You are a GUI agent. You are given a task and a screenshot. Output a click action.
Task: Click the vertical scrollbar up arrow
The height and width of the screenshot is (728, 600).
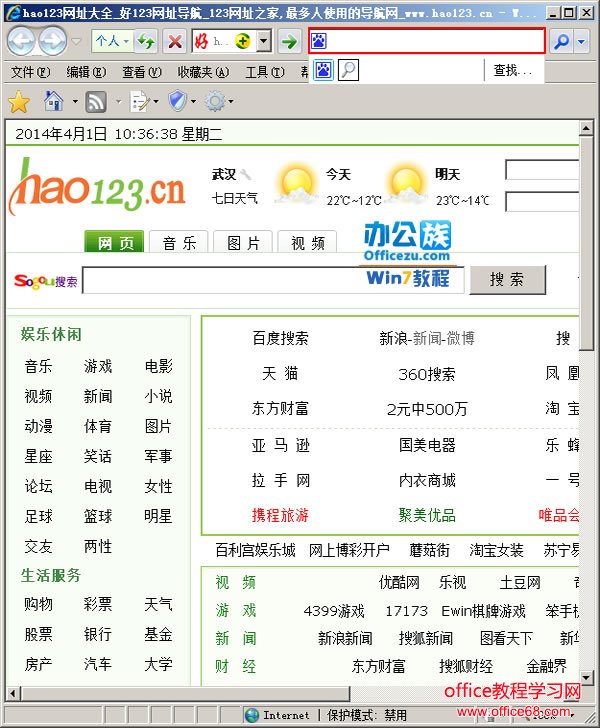point(586,128)
